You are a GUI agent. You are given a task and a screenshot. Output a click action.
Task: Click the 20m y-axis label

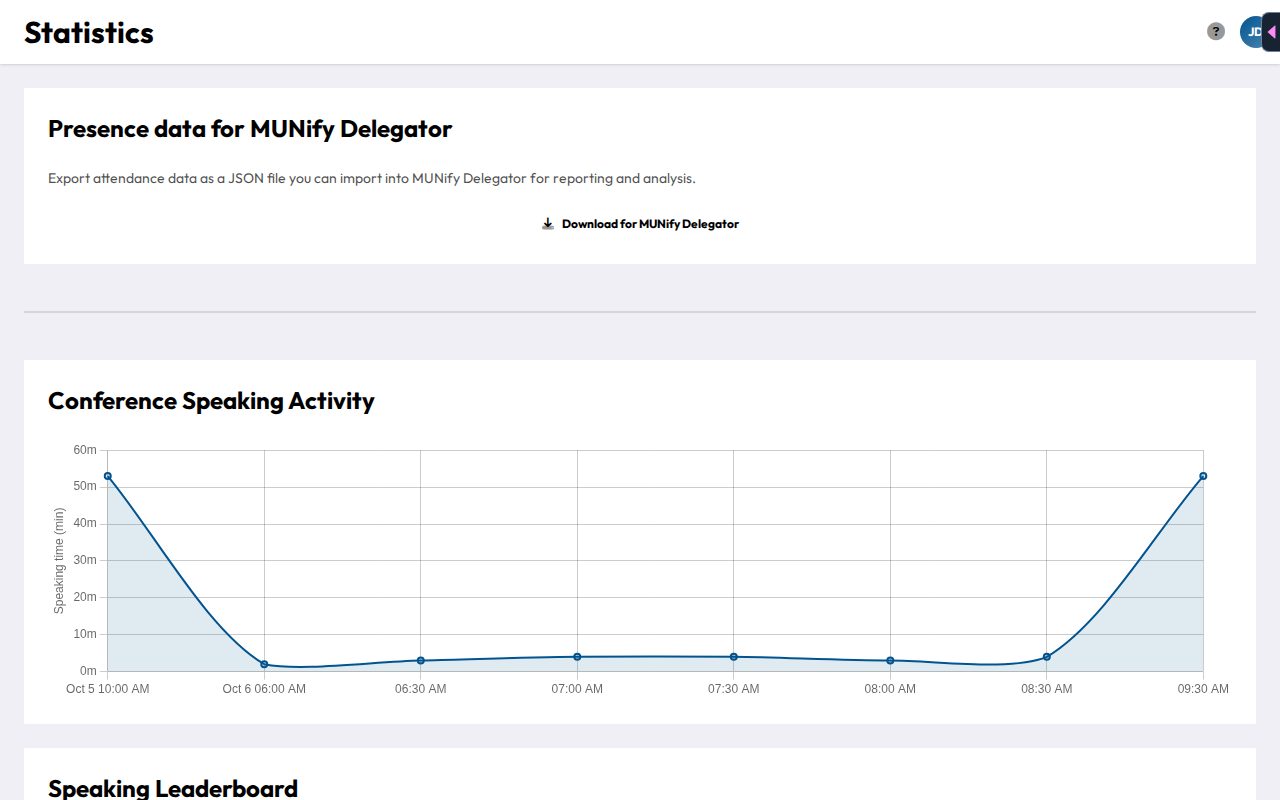(85, 597)
